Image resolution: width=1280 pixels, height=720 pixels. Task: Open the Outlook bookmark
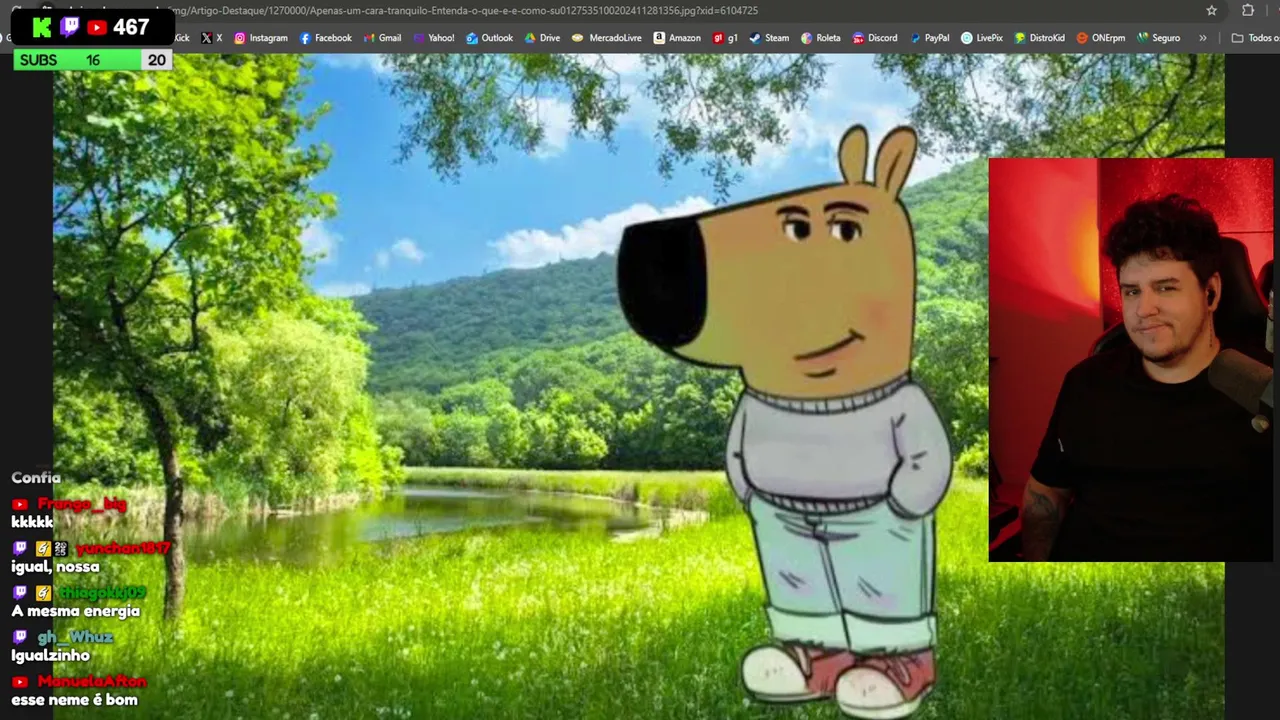point(489,38)
